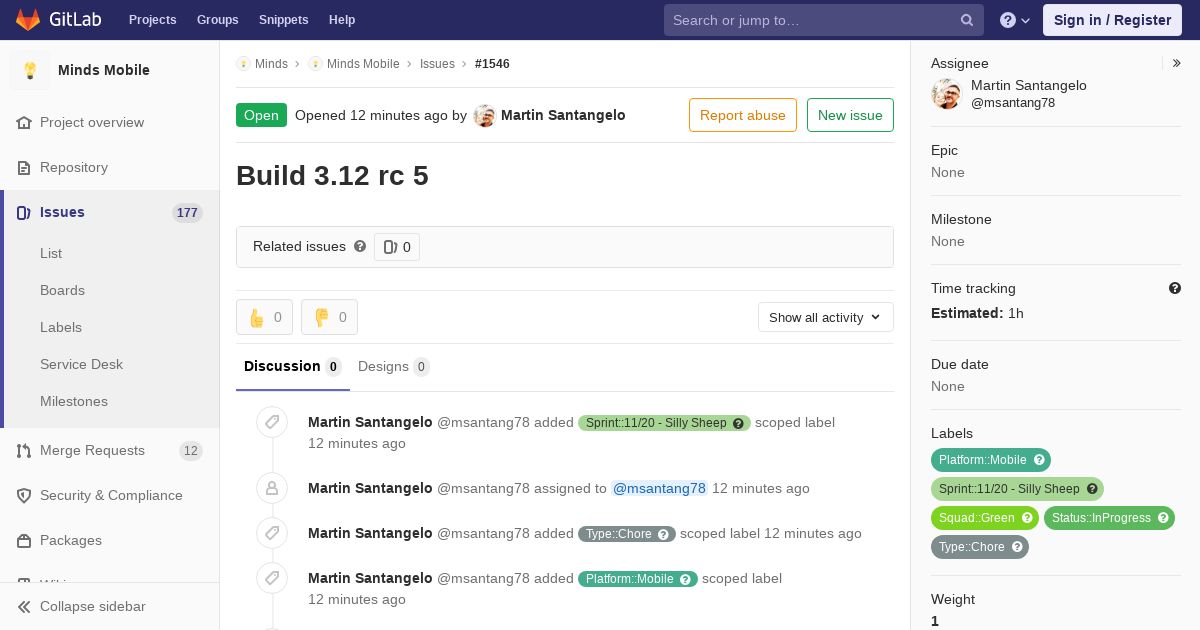Click the thumbs up reaction

264,317
